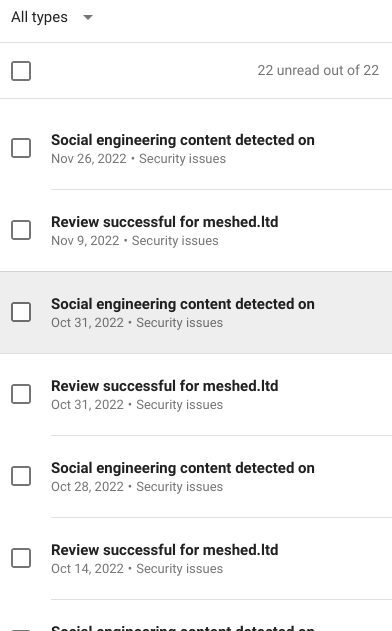
Task: Check the highlighted Oct 31 Social engineering checkbox
Action: [x=21, y=312]
